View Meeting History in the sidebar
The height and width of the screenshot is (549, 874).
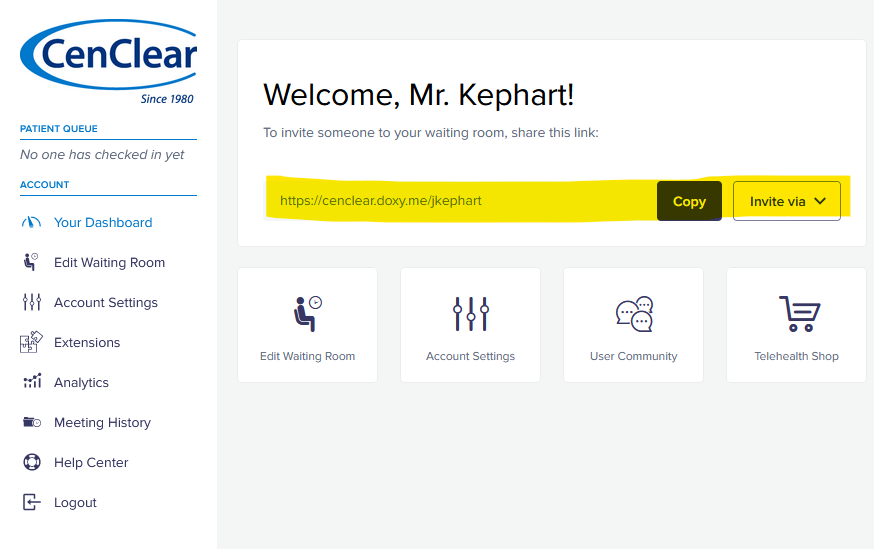pos(103,422)
